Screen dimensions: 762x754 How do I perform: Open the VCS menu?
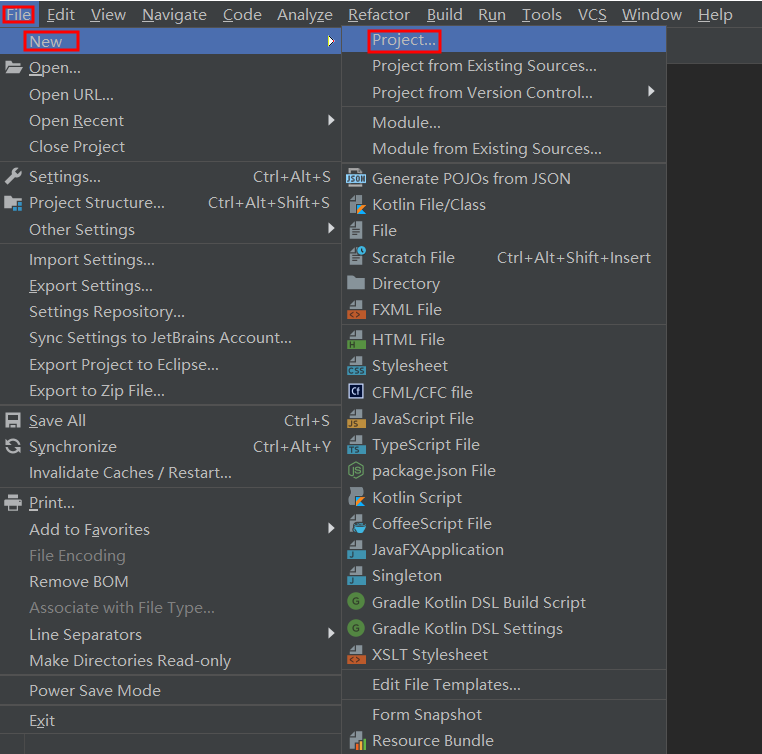(x=592, y=15)
